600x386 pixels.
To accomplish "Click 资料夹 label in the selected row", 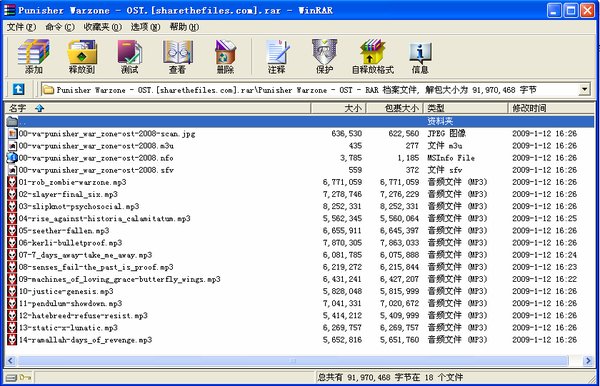I will click(x=440, y=121).
